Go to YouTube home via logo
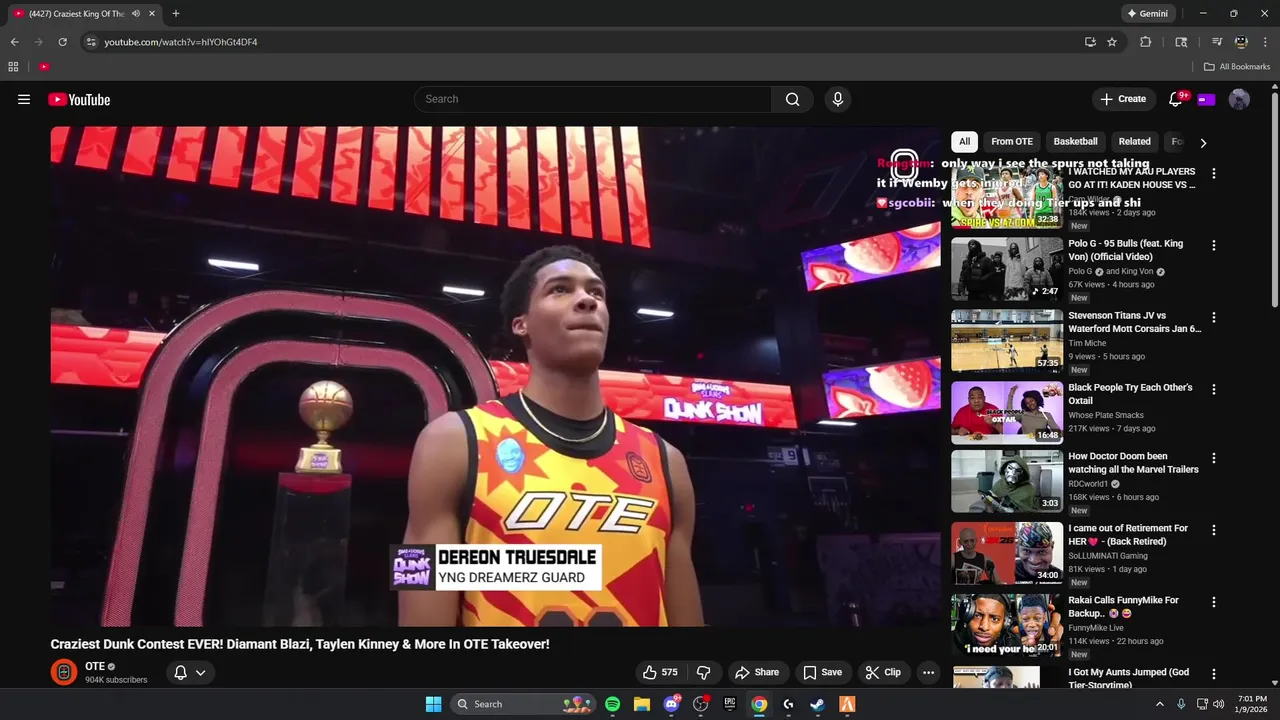Screen dimensions: 1280x720 79,99
